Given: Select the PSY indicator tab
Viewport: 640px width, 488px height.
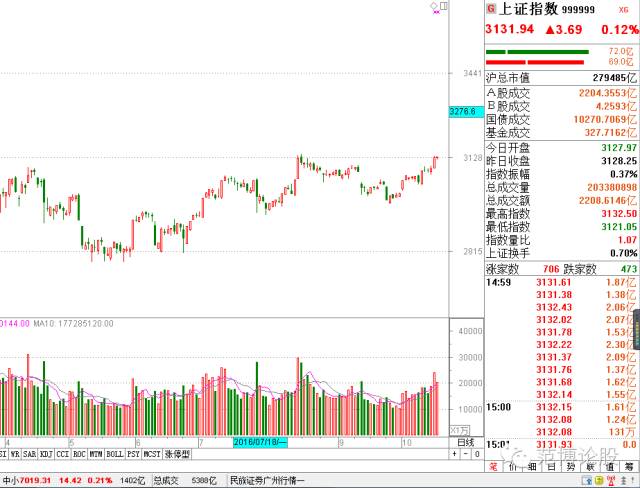Looking at the screenshot, I should coord(133,454).
